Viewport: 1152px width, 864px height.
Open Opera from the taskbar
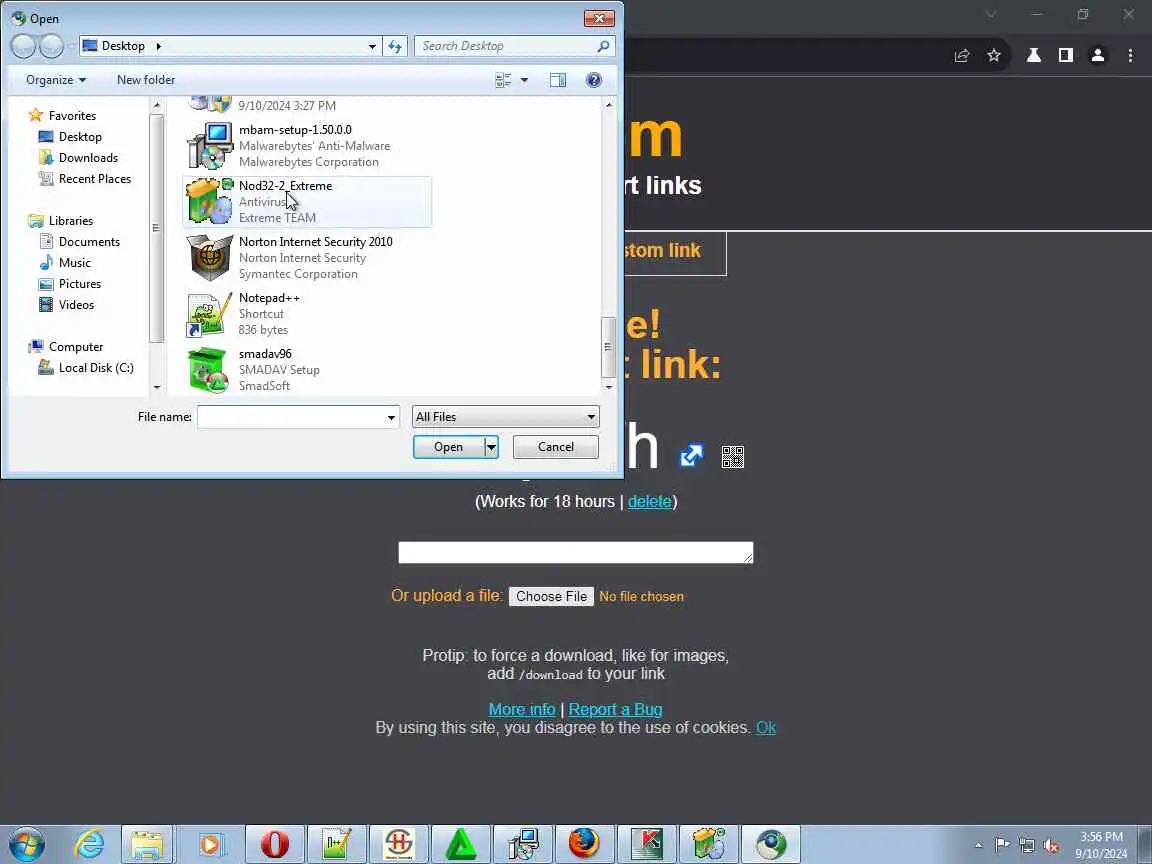pyautogui.click(x=274, y=844)
